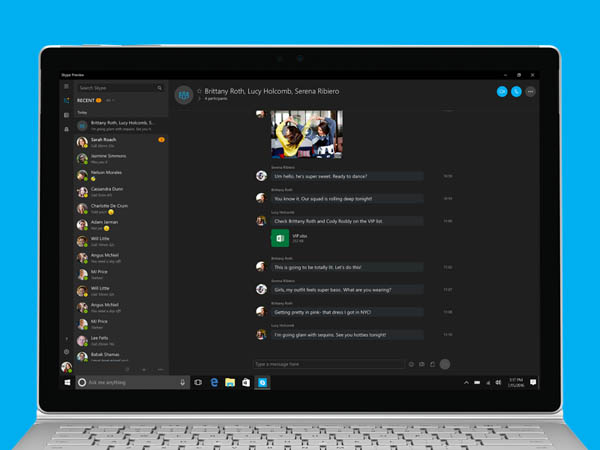
Task: Click the Type a message here box
Action: click(328, 364)
